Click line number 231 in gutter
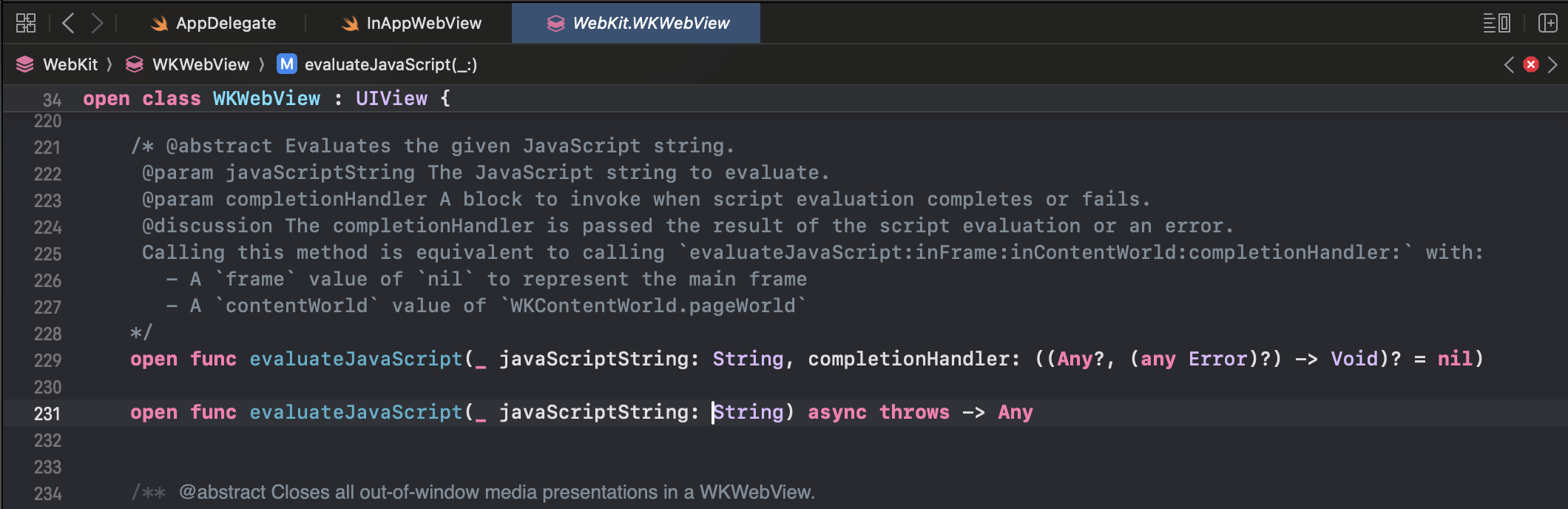Screen dimensions: 1568x509 [47, 414]
